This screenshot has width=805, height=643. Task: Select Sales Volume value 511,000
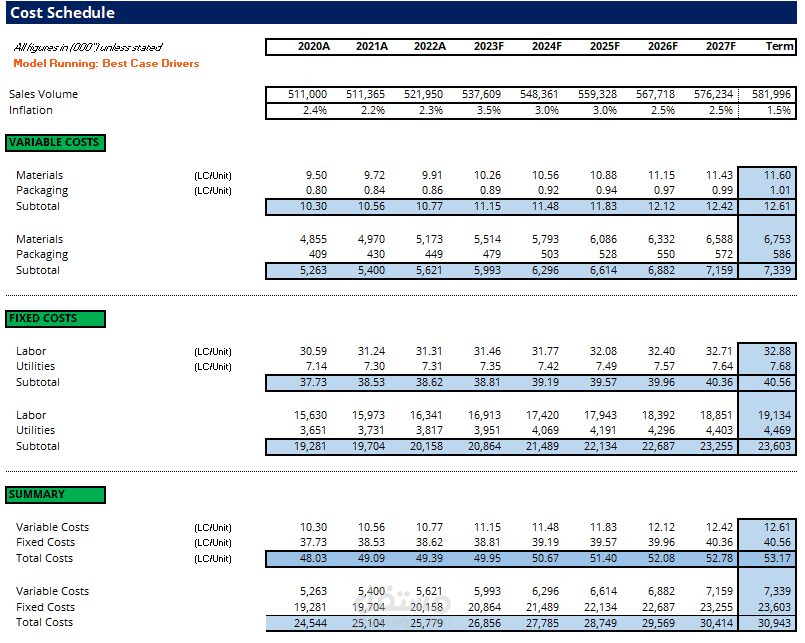pyautogui.click(x=307, y=94)
